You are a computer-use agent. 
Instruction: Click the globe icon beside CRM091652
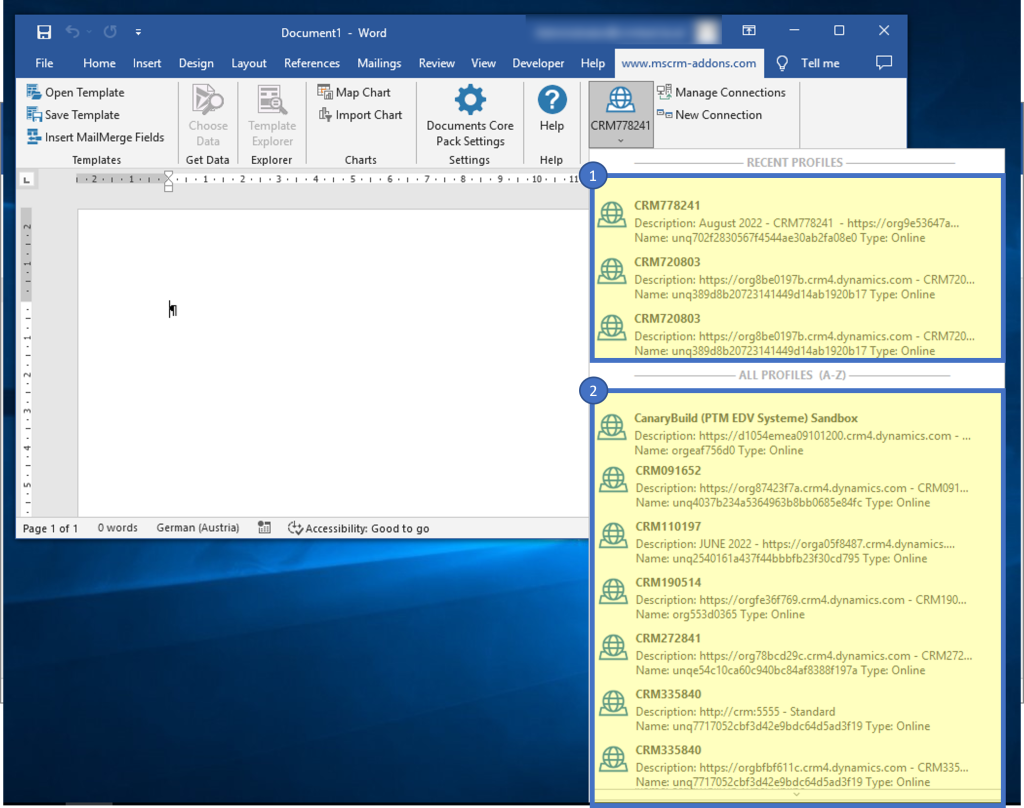click(613, 479)
